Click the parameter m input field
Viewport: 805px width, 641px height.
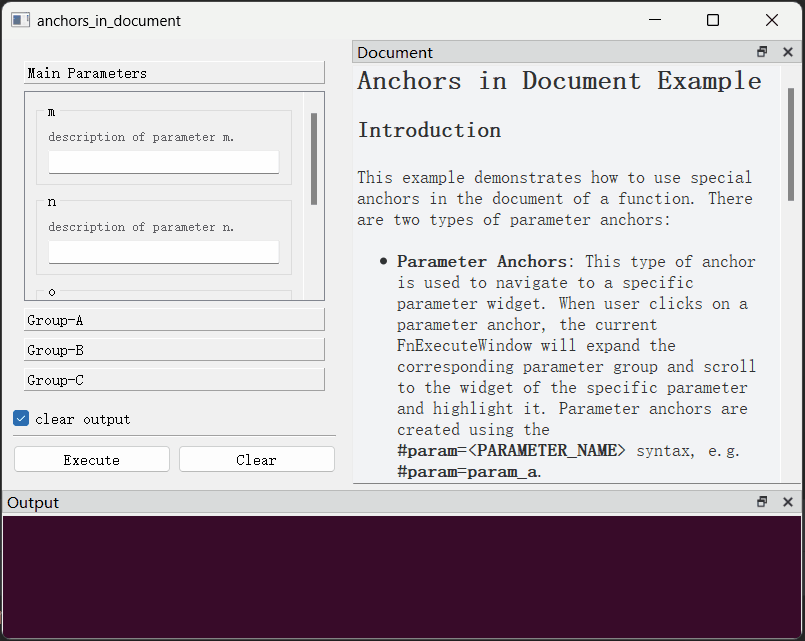164,162
